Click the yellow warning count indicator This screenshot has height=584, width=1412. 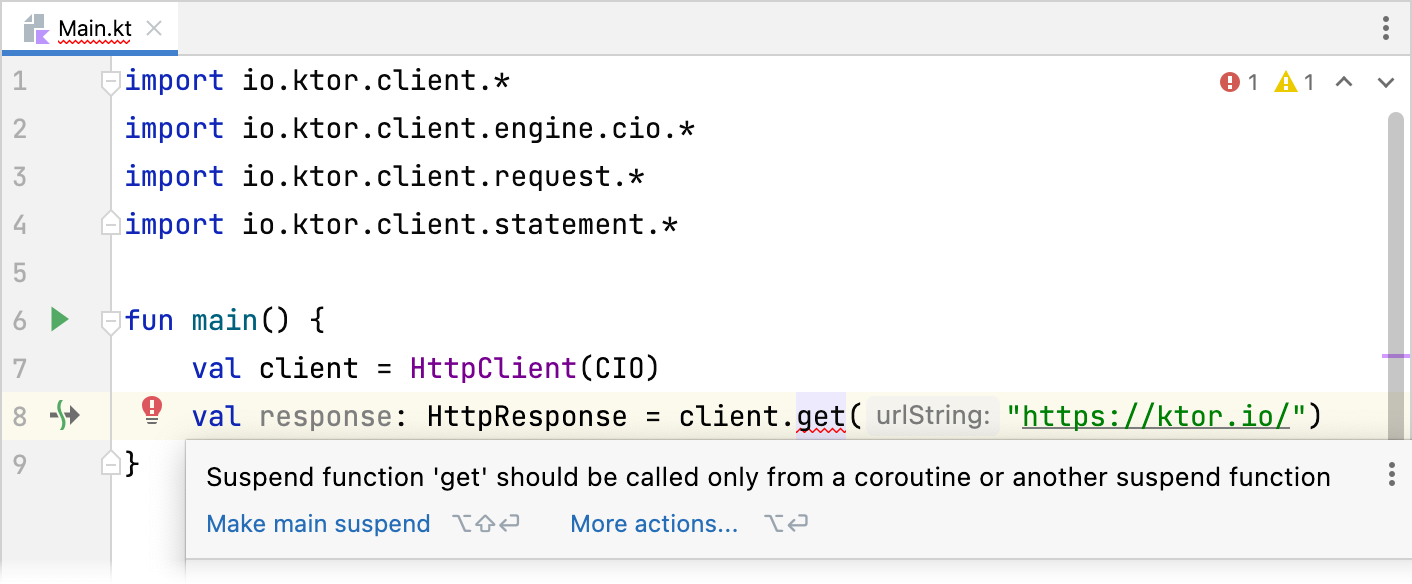(1294, 82)
